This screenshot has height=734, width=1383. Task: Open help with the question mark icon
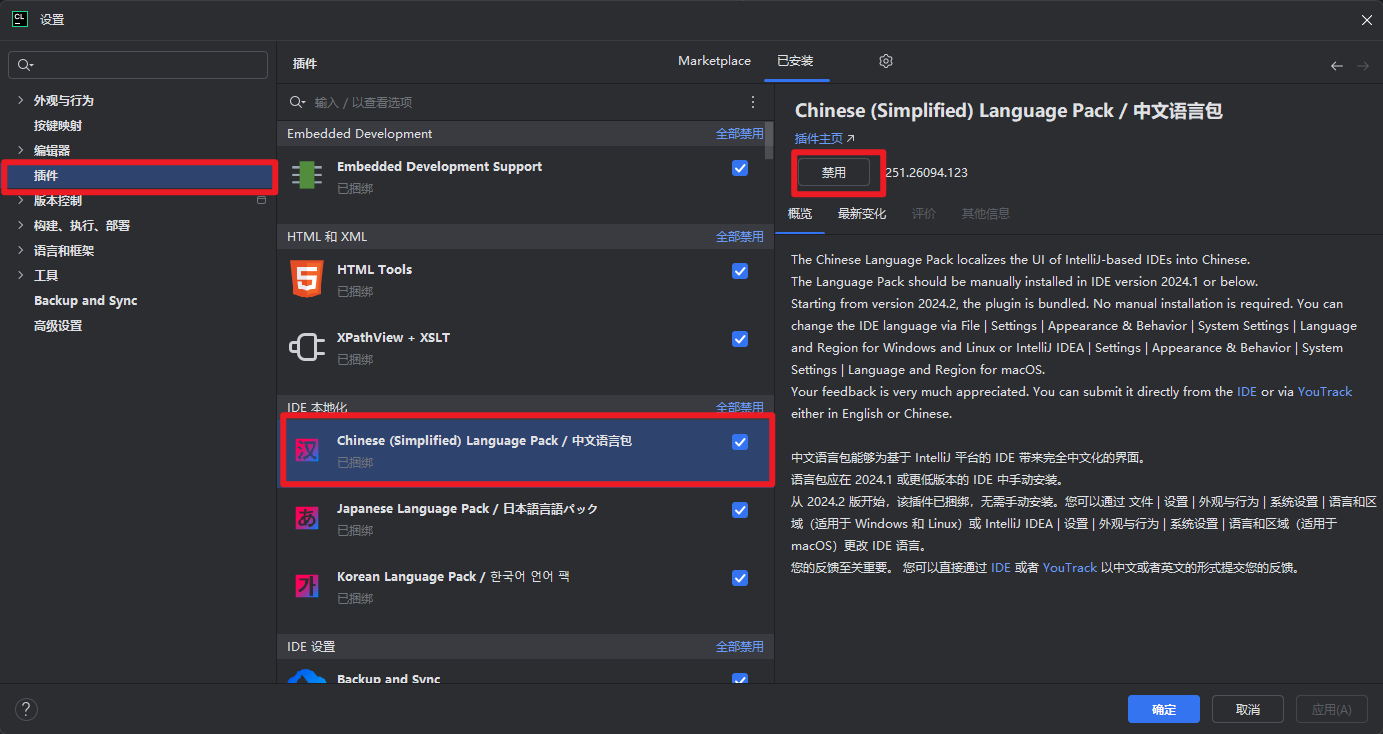(26, 709)
